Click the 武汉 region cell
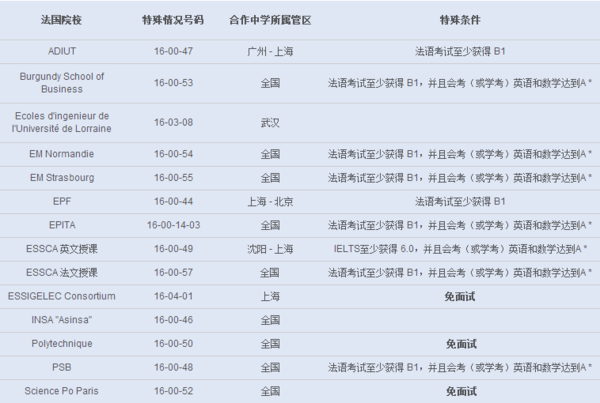Screen dimensions: 600x403 [270, 122]
